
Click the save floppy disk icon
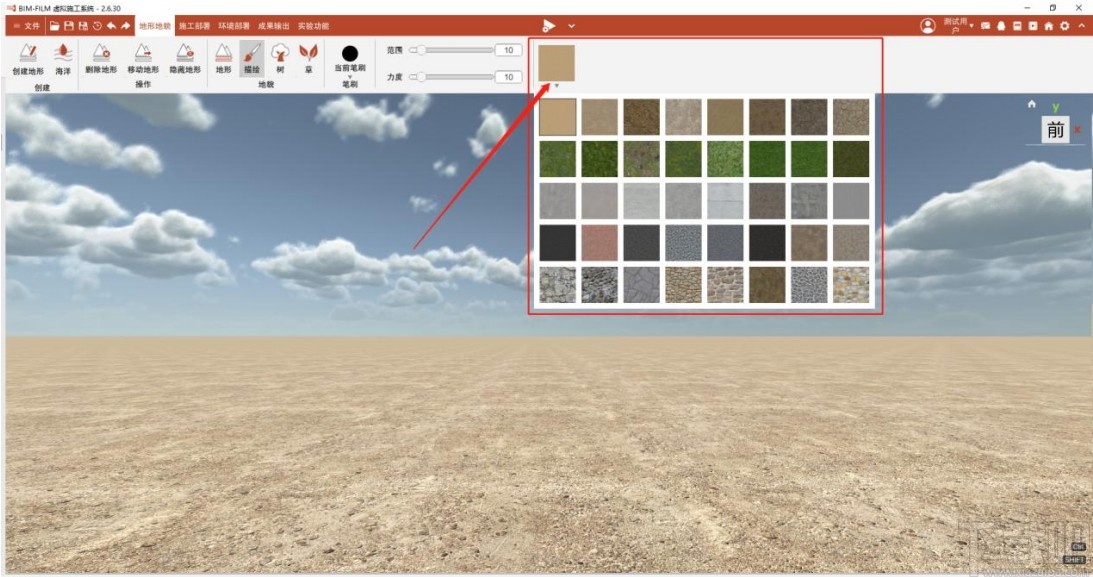tap(68, 26)
